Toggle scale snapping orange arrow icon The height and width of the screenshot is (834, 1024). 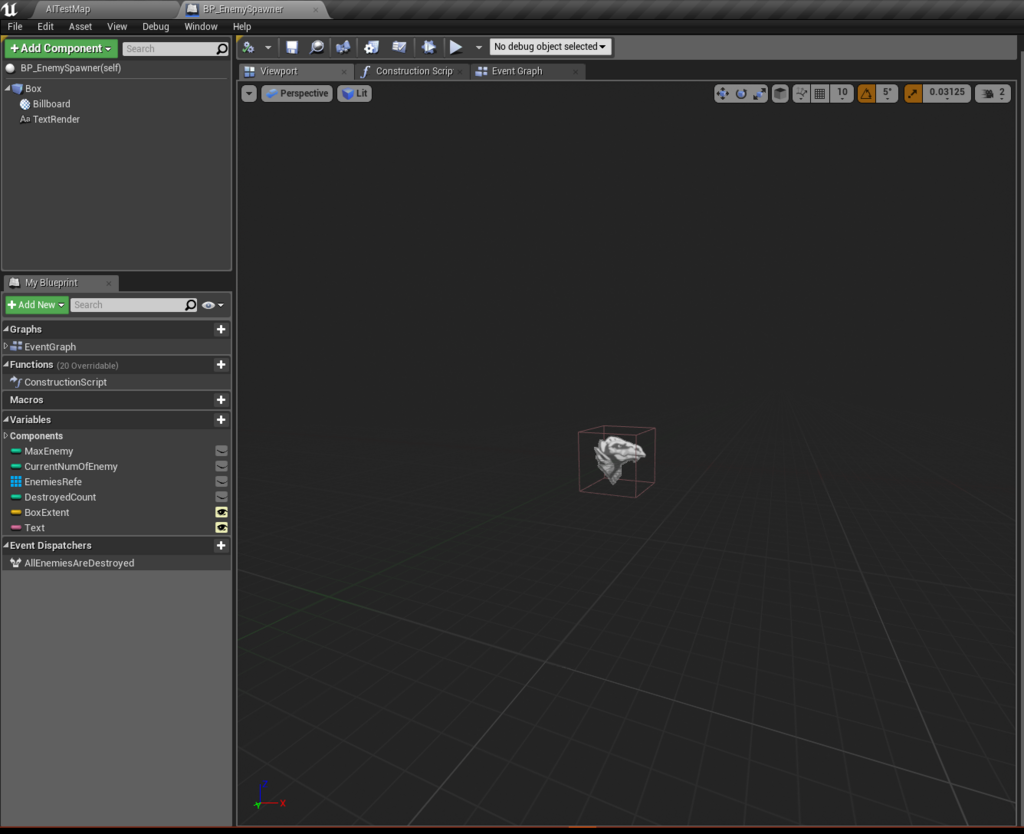(x=912, y=93)
